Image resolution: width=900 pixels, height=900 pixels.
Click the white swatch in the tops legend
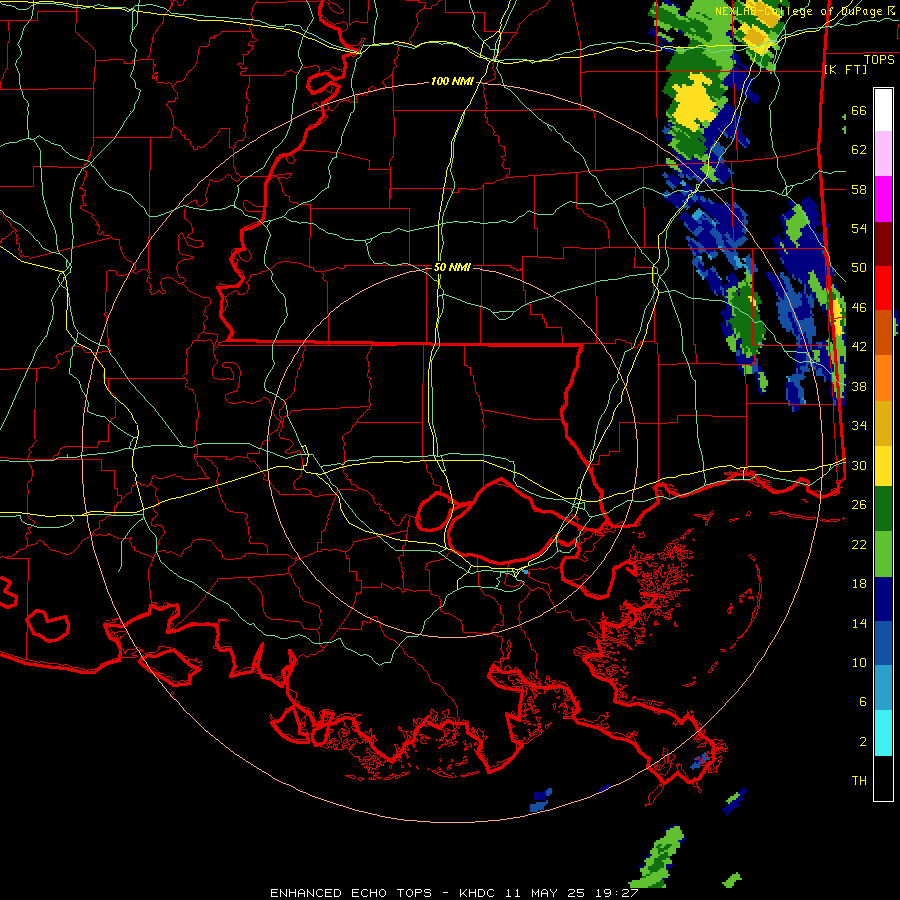[883, 110]
